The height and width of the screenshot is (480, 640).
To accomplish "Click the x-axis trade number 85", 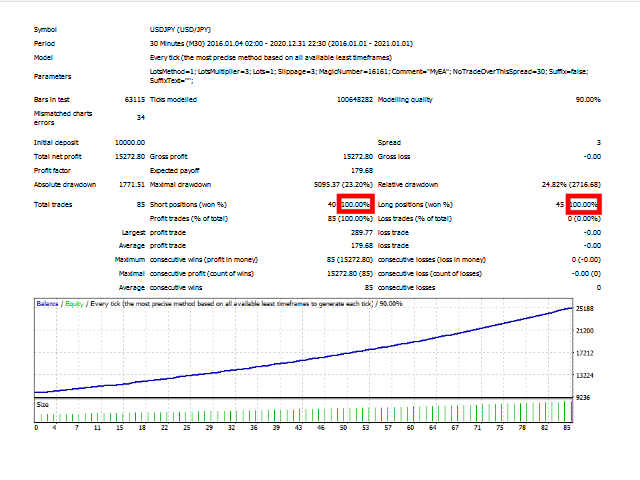I will [x=567, y=427].
